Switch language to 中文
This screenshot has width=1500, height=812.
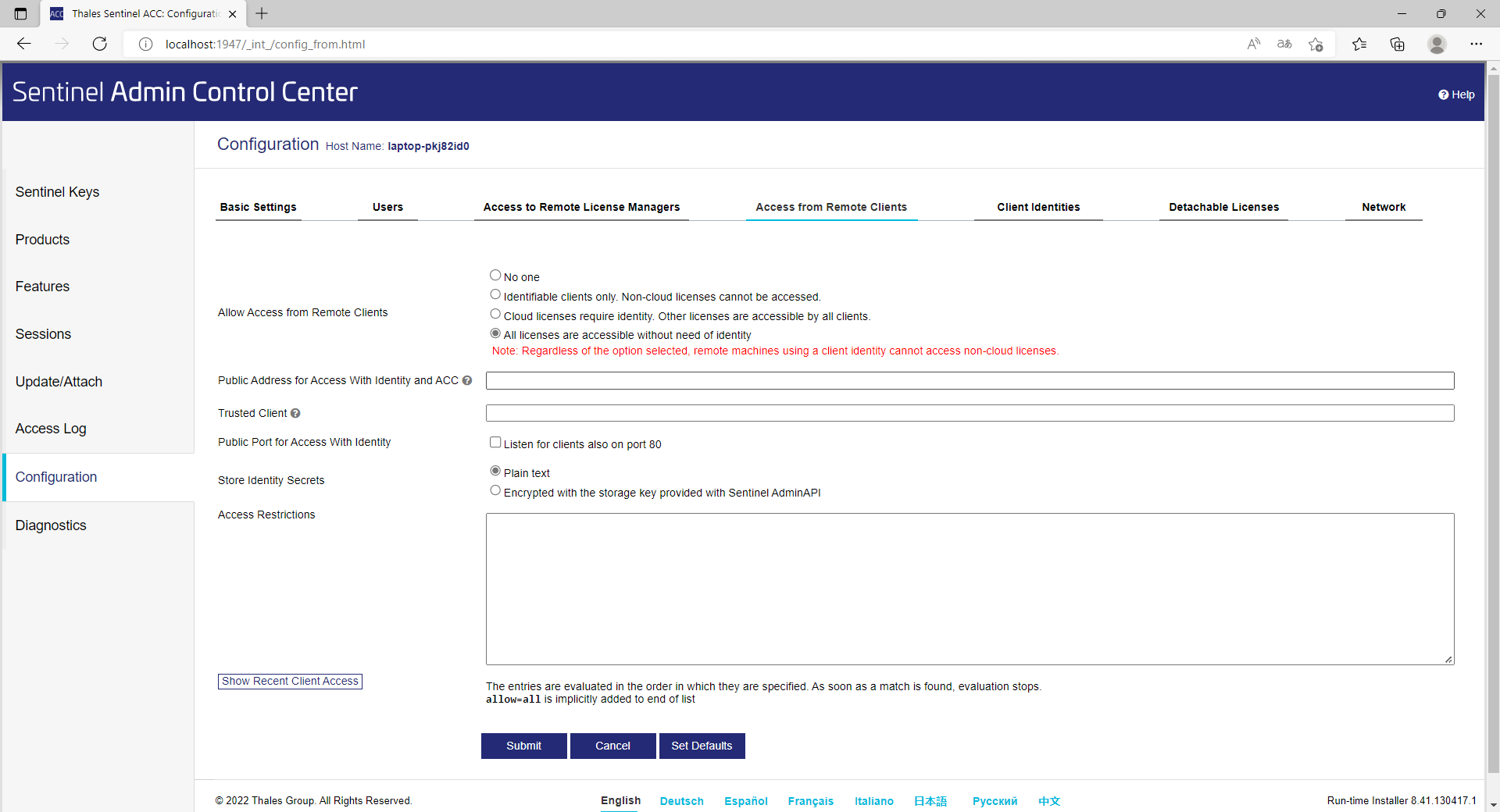coord(1049,801)
